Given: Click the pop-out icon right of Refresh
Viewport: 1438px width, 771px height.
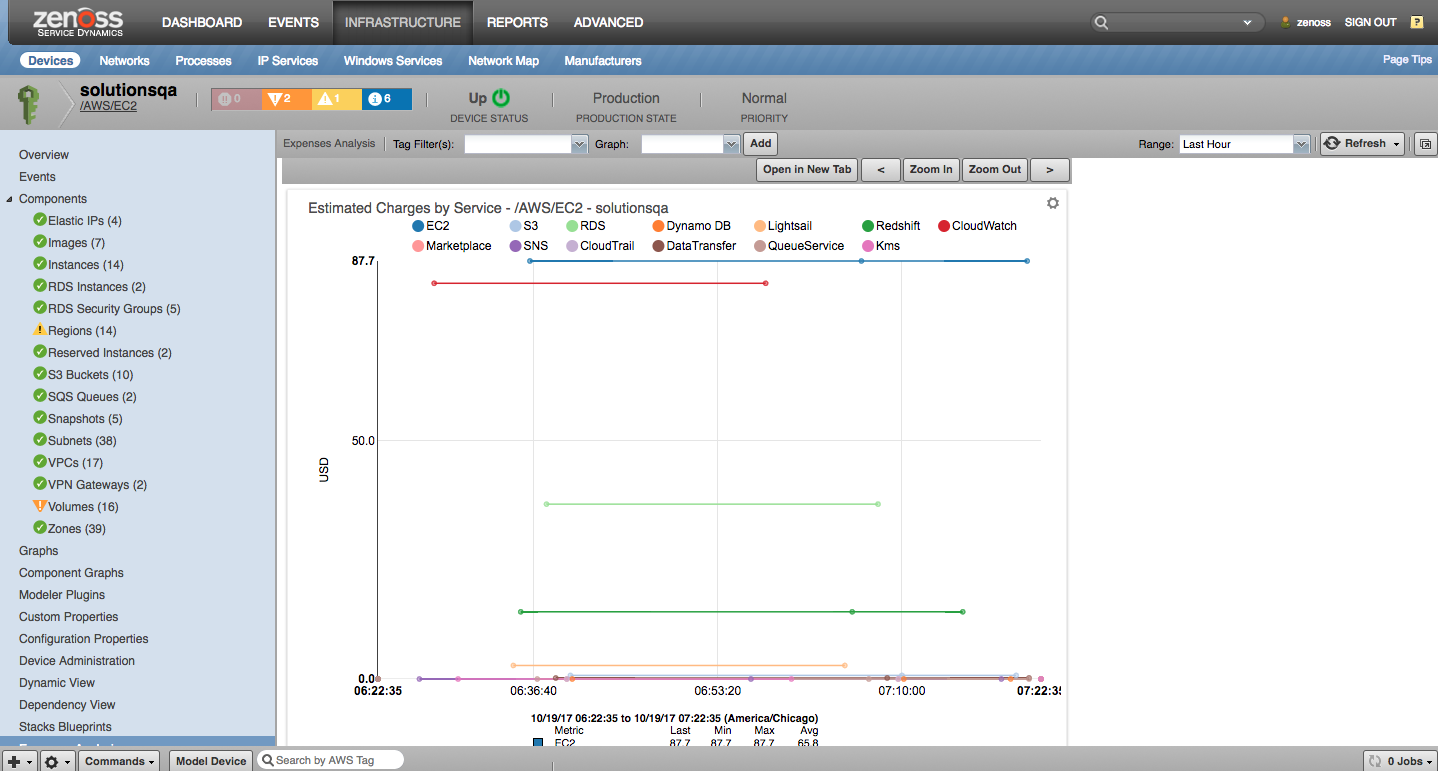Looking at the screenshot, I should pyautogui.click(x=1425, y=144).
